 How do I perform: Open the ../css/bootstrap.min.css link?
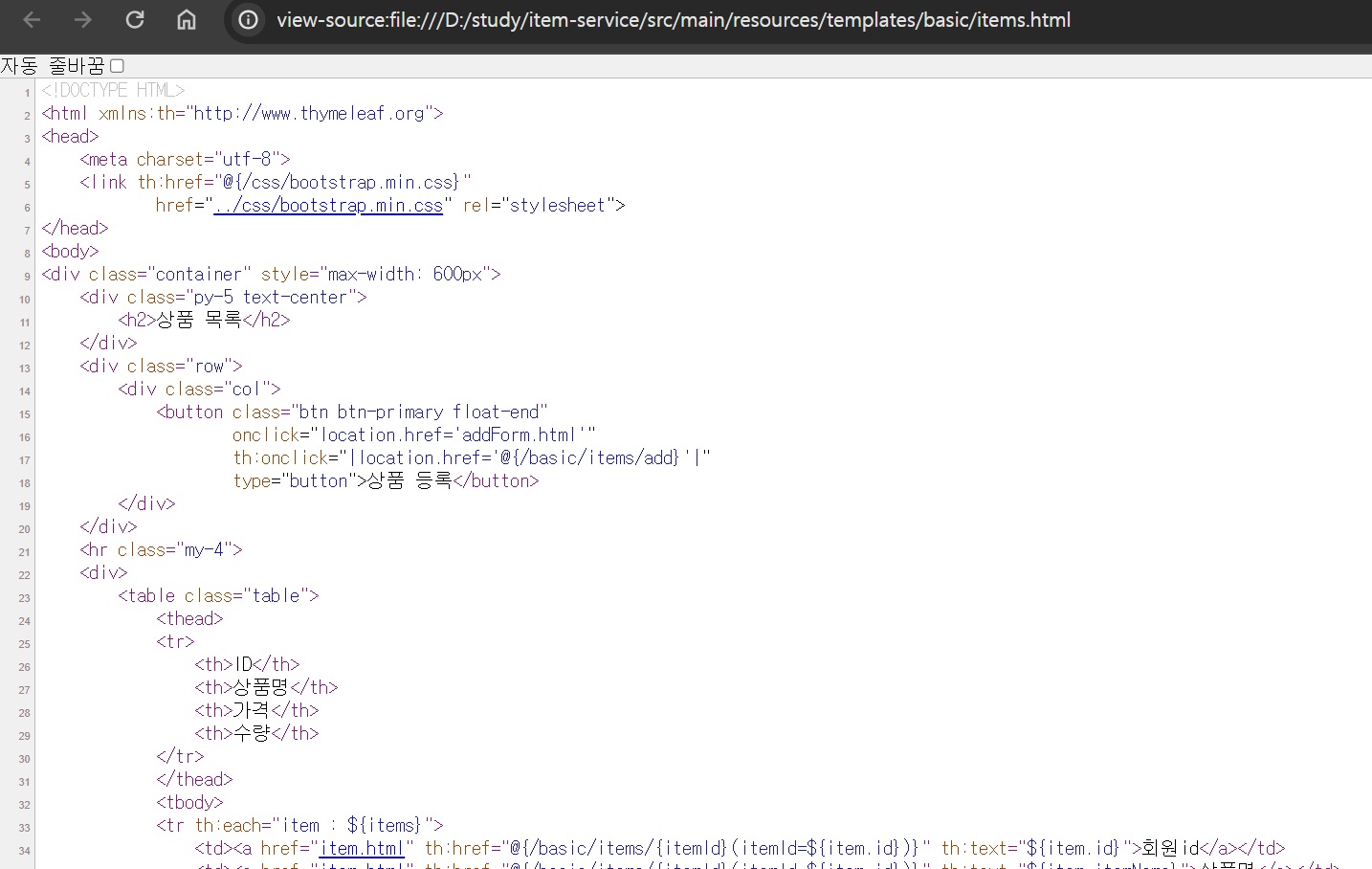328,206
